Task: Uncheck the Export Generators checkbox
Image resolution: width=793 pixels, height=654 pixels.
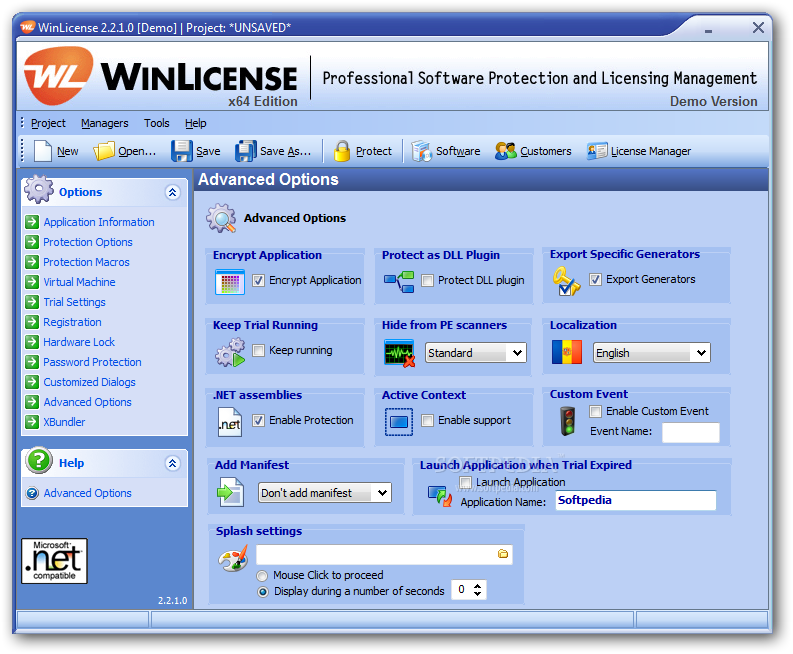Action: (595, 279)
